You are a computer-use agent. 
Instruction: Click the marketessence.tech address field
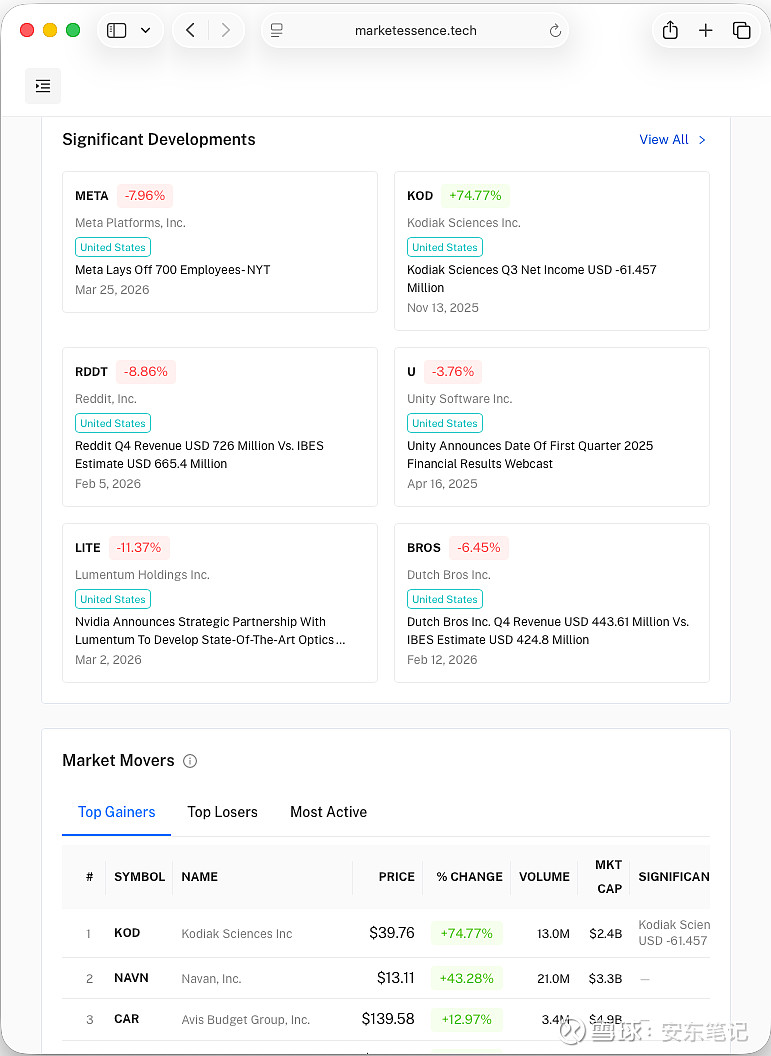pos(415,31)
